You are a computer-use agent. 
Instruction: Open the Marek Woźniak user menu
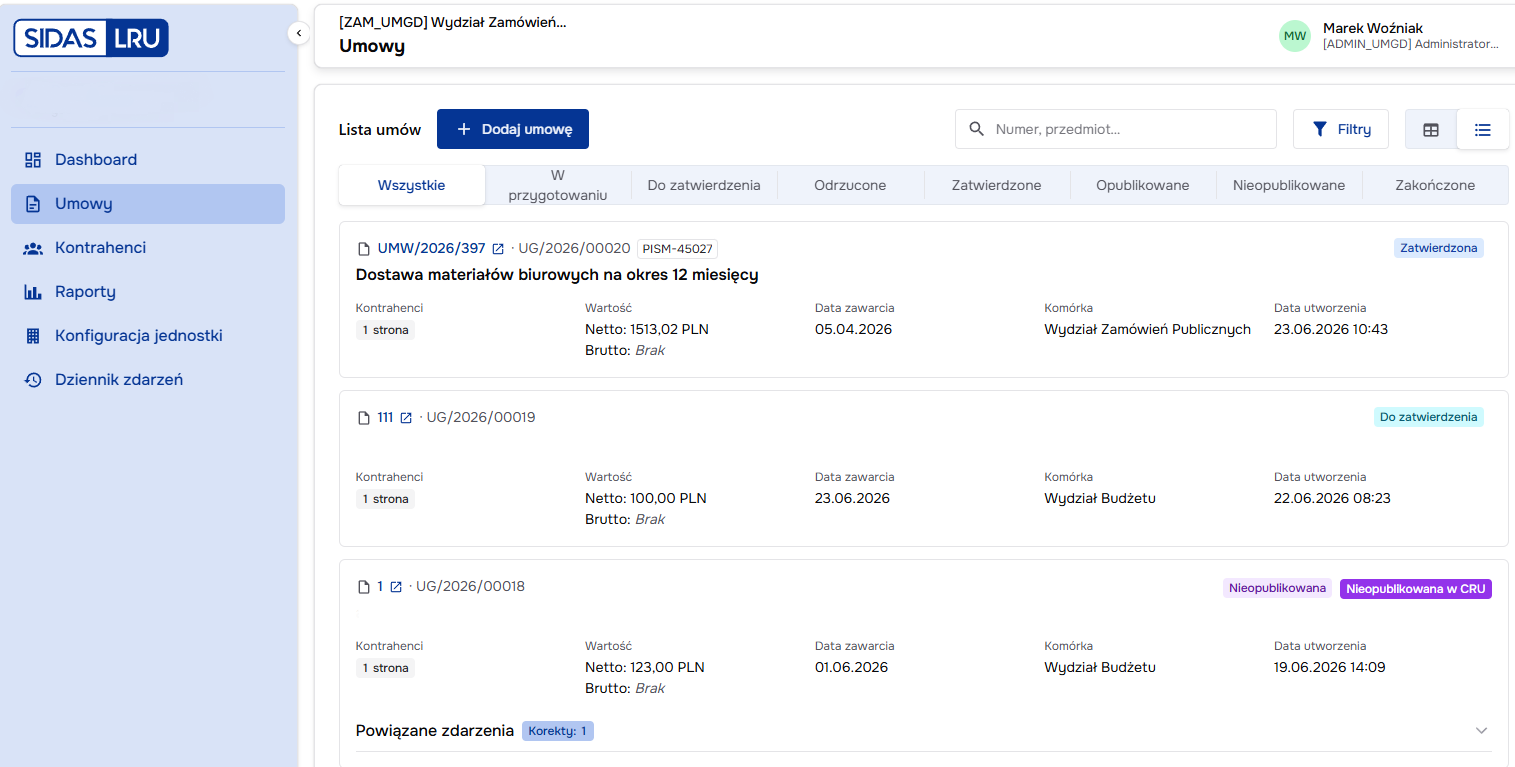(x=1389, y=36)
